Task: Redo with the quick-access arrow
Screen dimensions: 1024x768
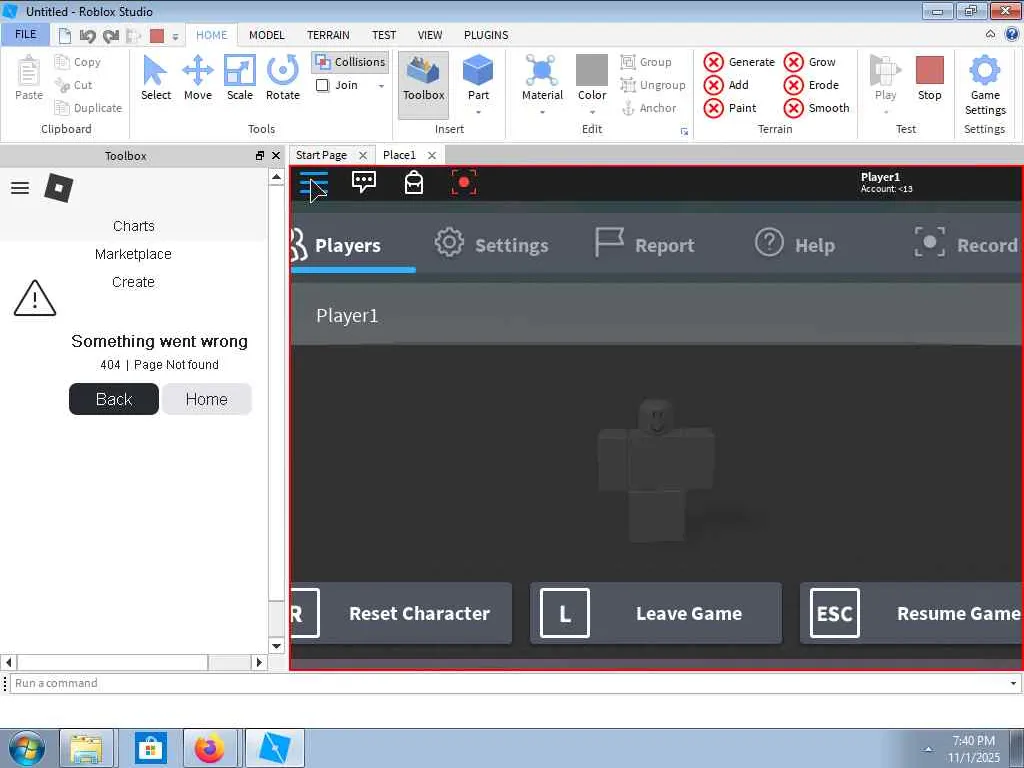Action: pos(110,36)
